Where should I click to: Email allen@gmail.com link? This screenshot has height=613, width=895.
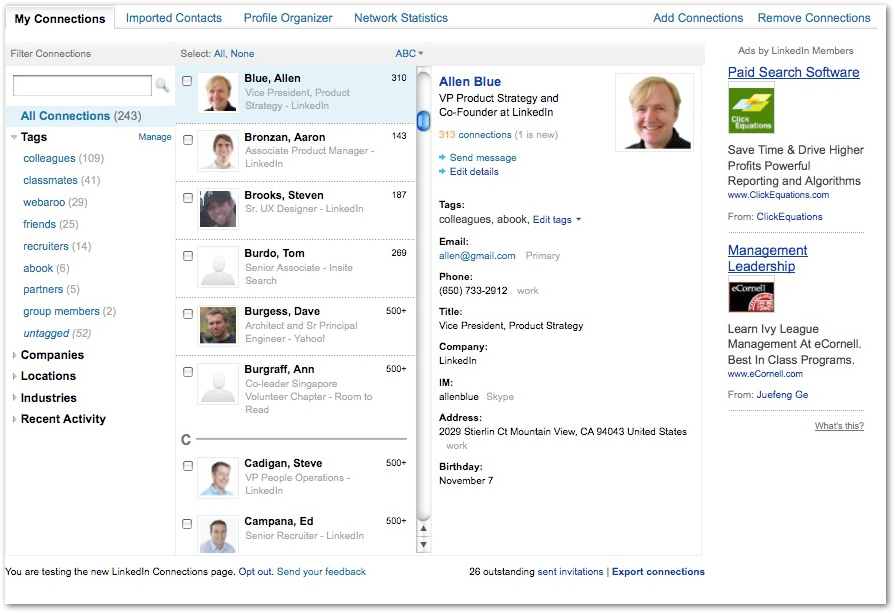click(477, 256)
